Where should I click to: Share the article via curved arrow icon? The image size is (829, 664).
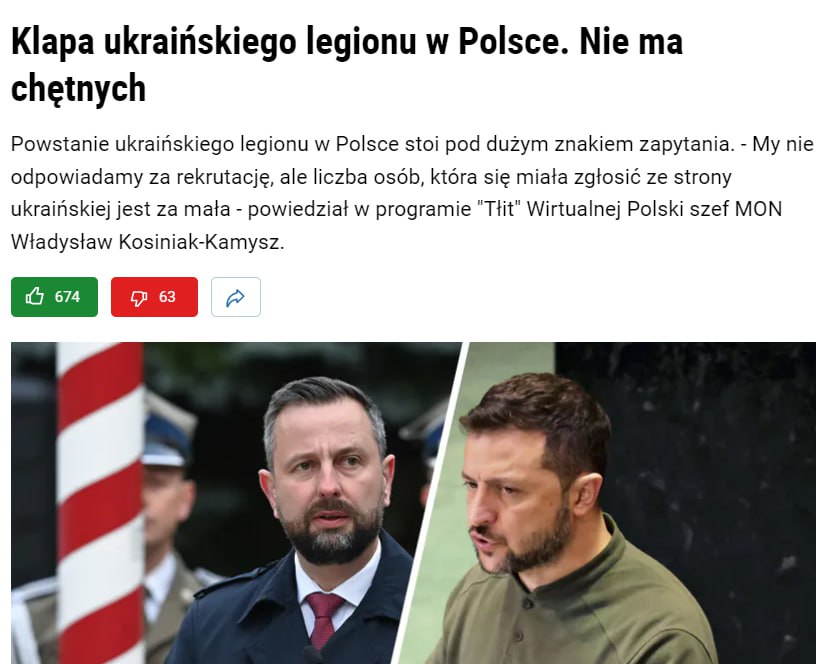tap(236, 297)
